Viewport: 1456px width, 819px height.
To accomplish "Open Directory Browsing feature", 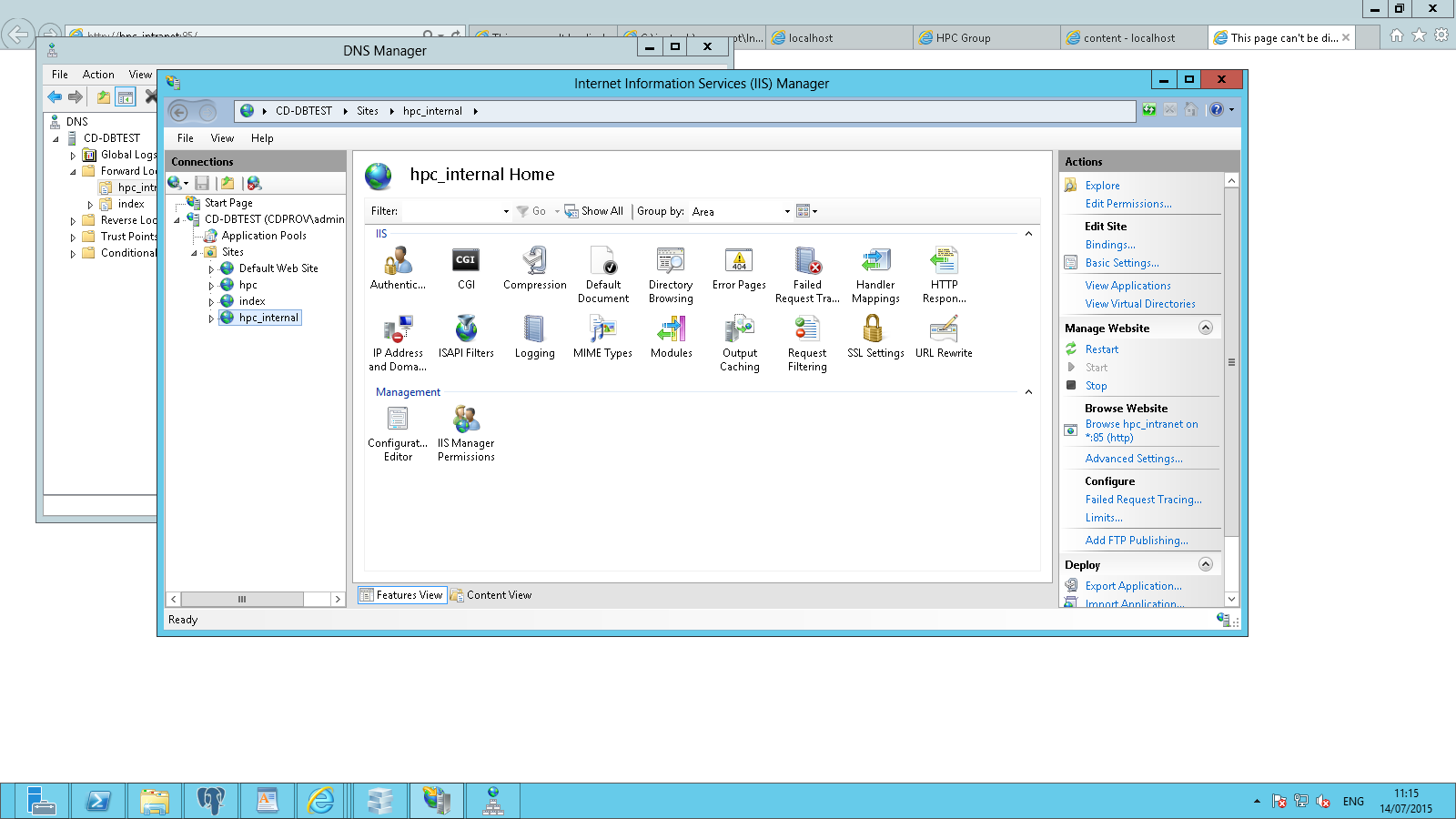I will 671,275.
